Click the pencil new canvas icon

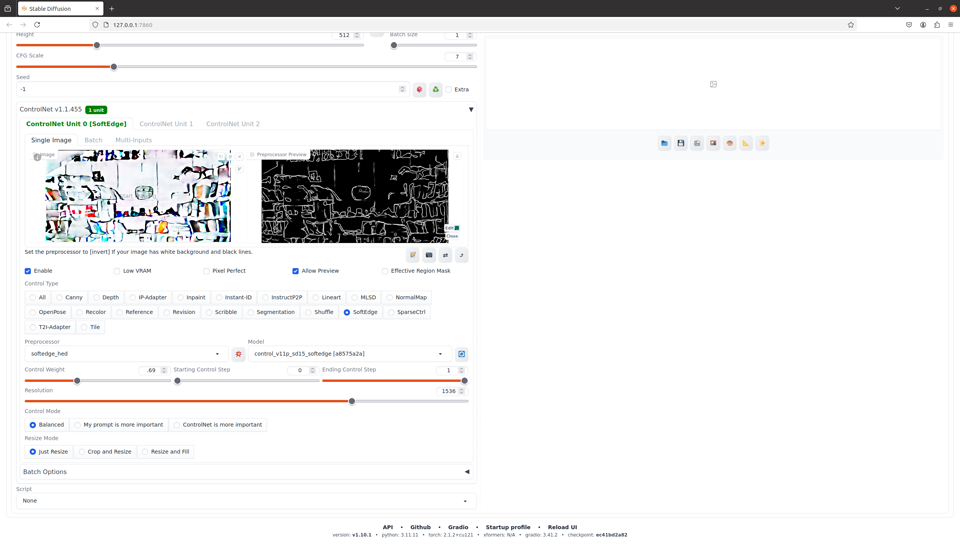point(413,255)
